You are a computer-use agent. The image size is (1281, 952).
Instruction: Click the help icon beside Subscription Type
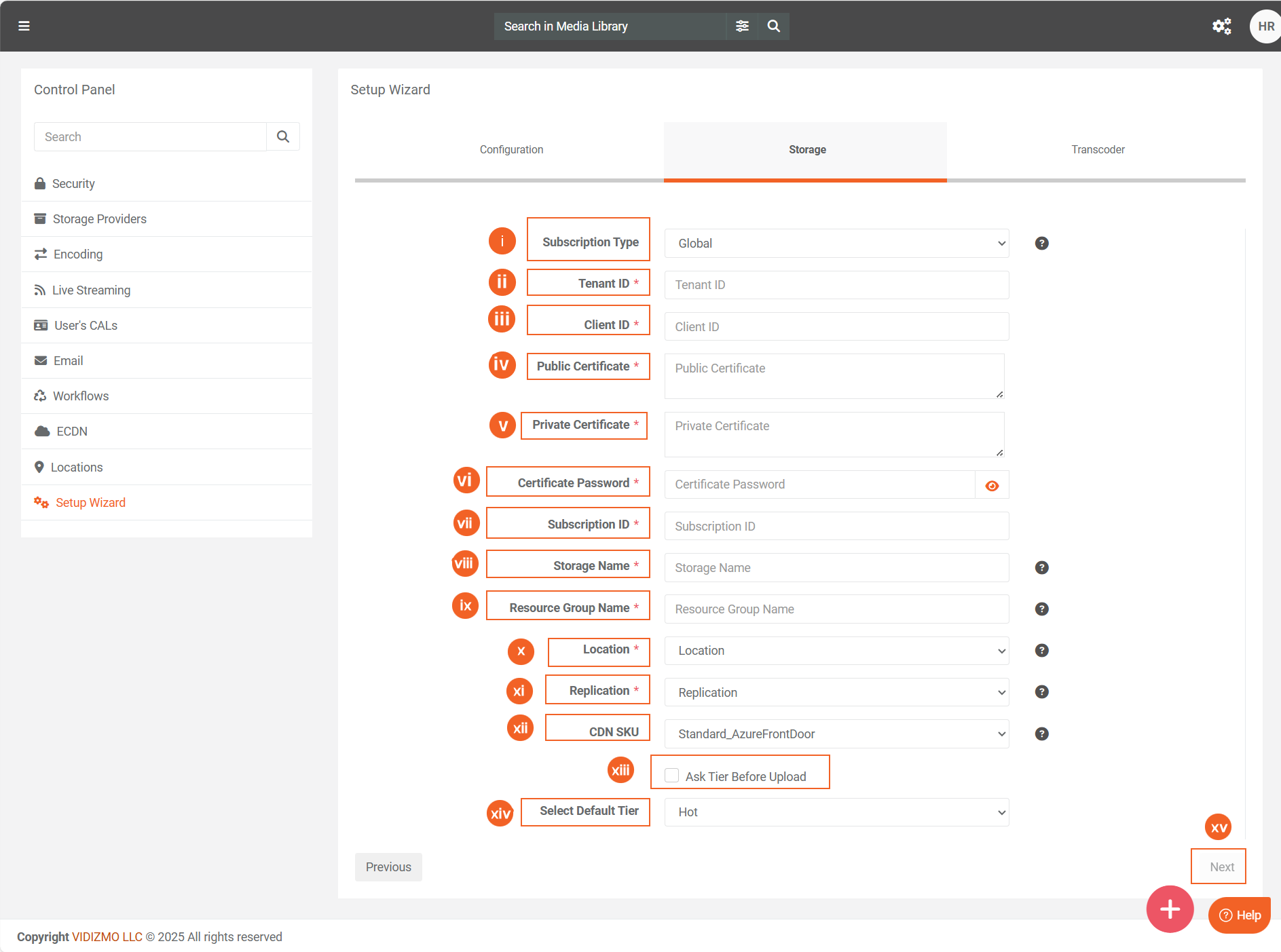1041,243
